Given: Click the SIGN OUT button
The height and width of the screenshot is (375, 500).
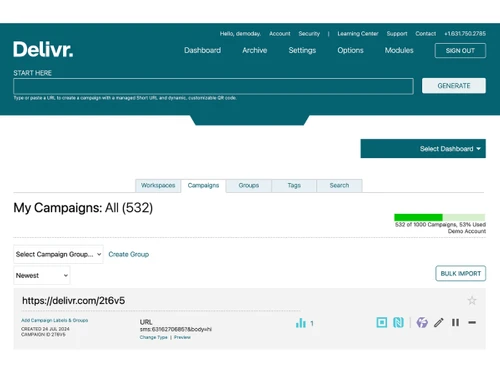Looking at the screenshot, I should tap(460, 51).
